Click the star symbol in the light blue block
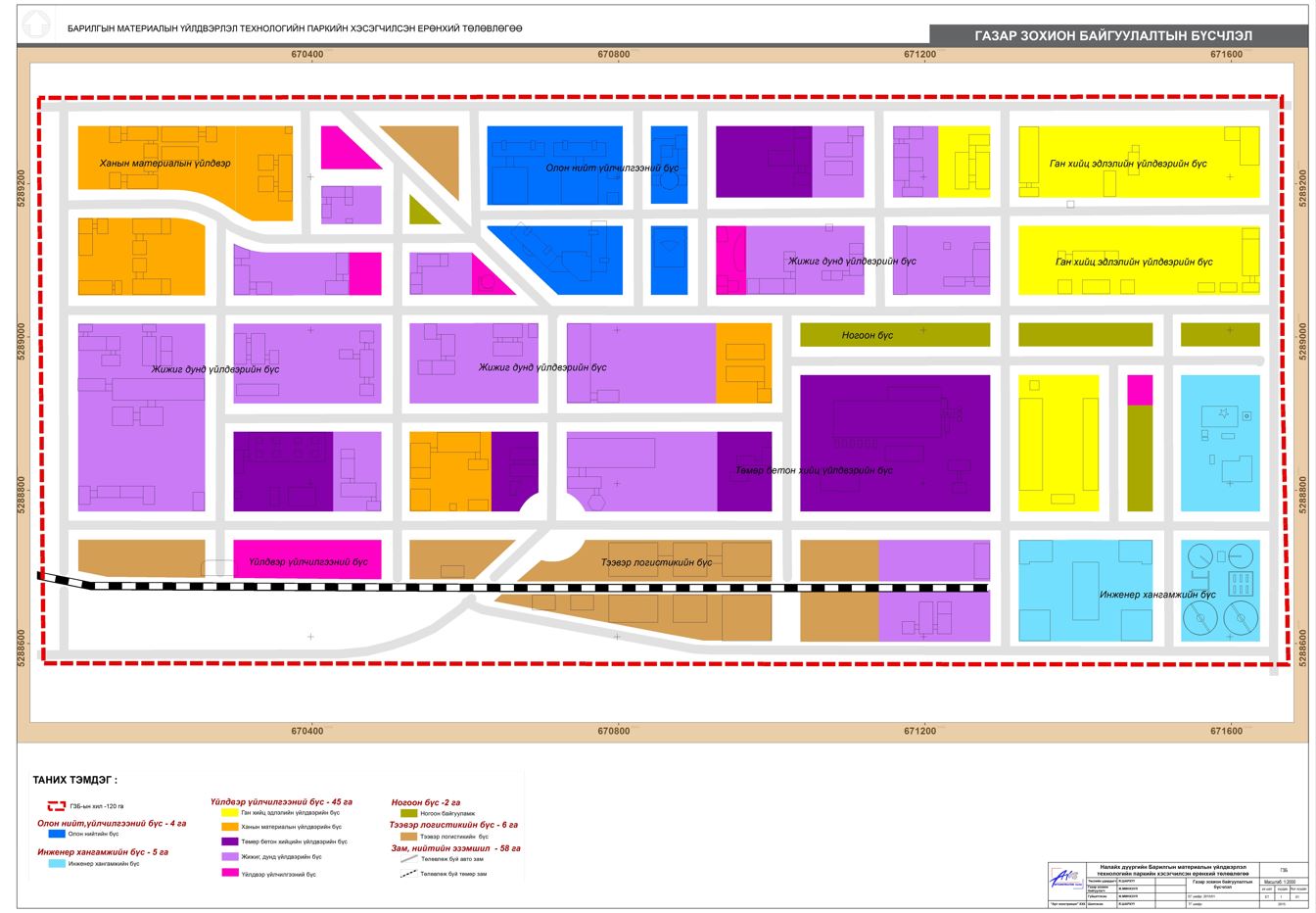Screen dimensions: 1316x913 1223,413
